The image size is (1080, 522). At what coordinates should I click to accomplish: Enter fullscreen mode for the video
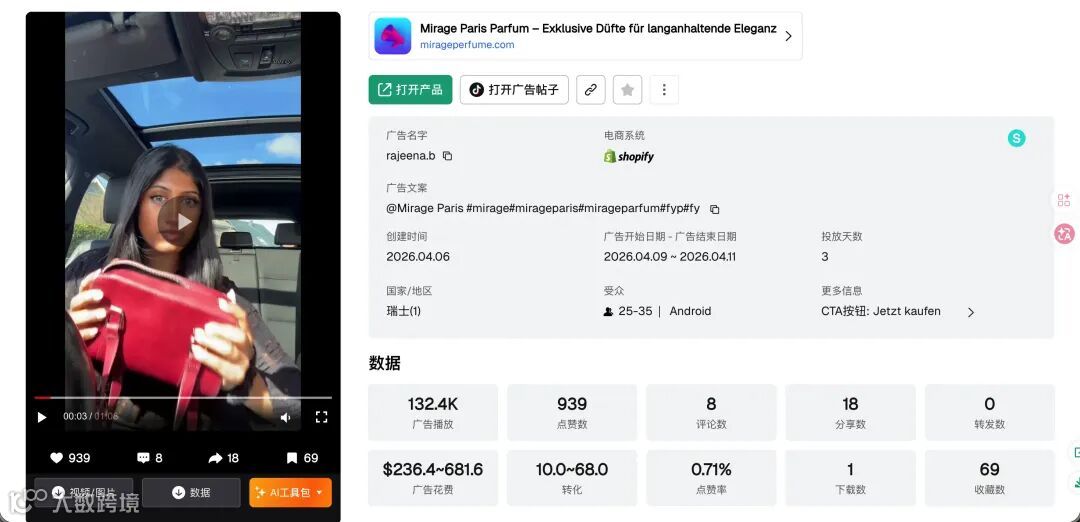coord(321,417)
